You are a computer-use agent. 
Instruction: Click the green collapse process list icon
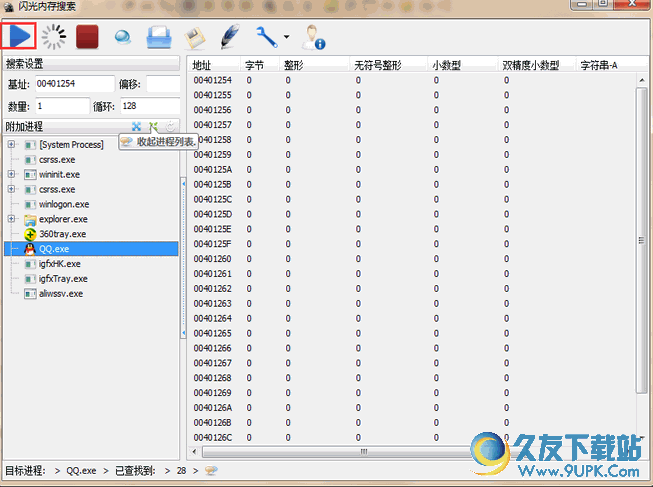[x=154, y=126]
